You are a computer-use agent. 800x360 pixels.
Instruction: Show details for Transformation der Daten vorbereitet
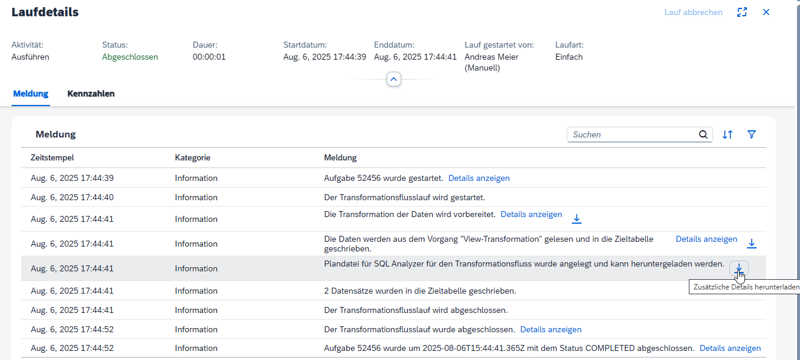(x=531, y=215)
